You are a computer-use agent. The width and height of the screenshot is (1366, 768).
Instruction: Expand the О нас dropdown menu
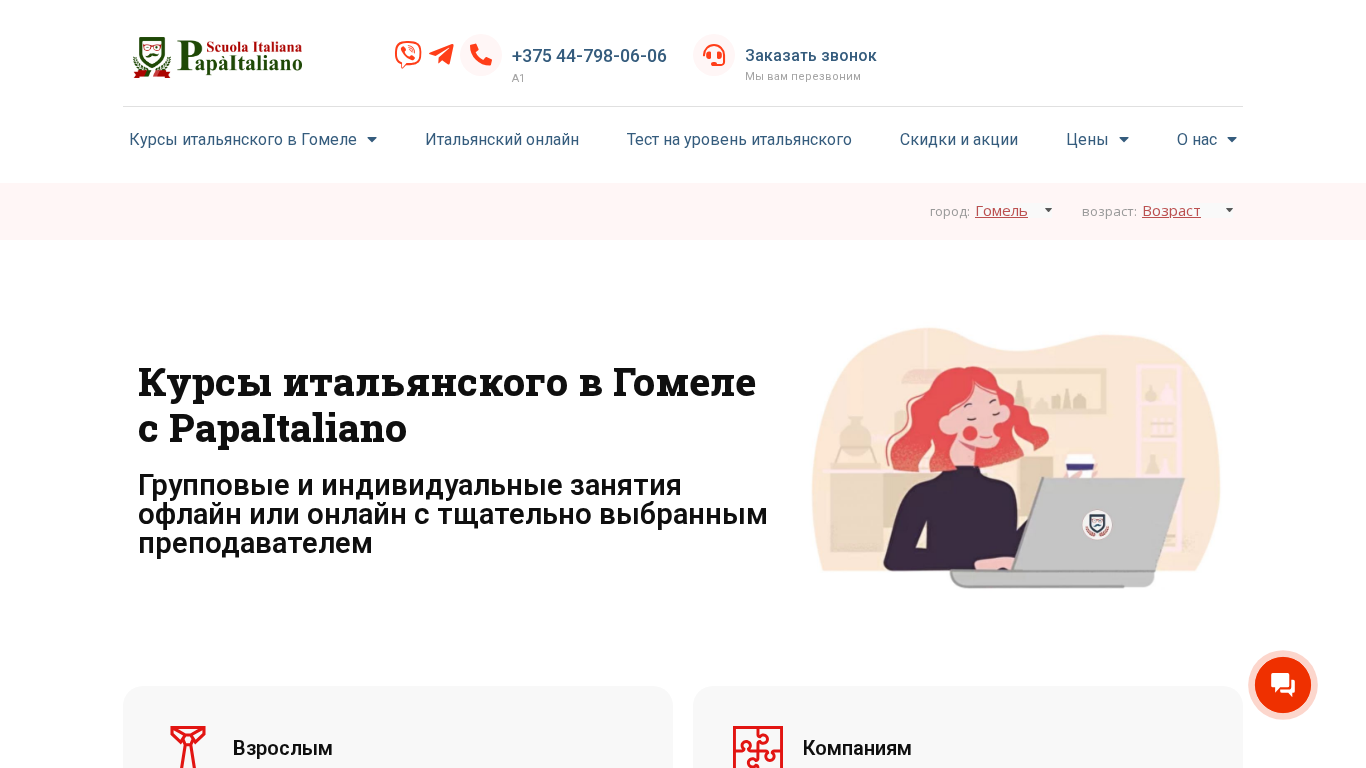click(1207, 140)
